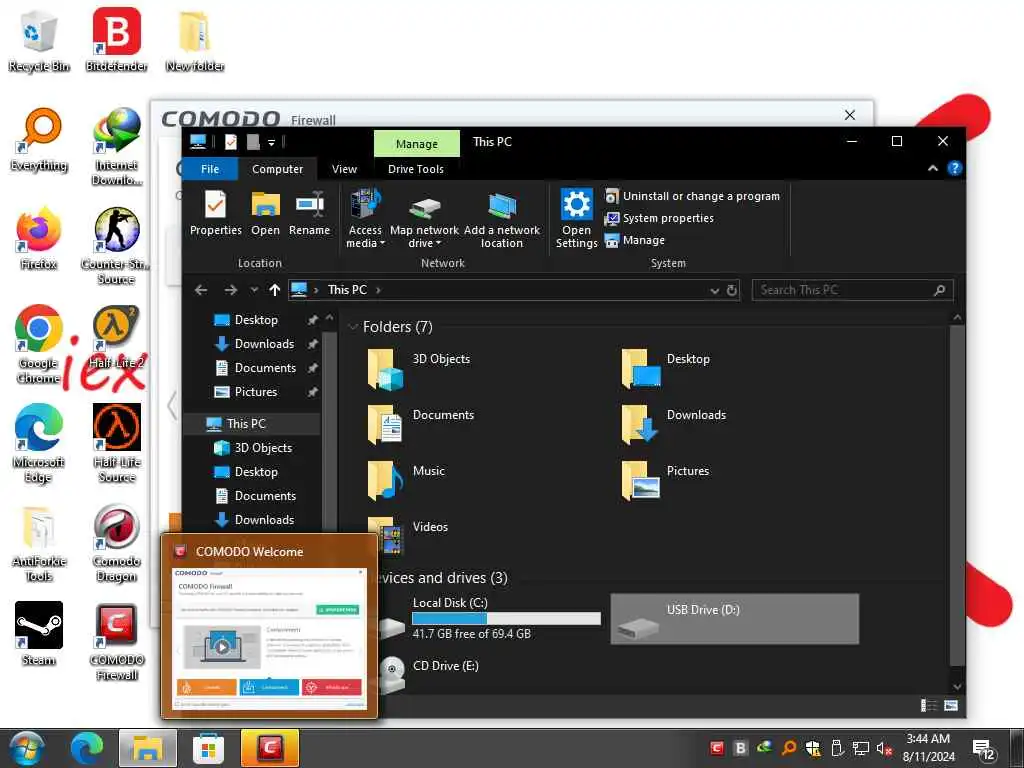Click the Open Settings gear icon

(576, 218)
